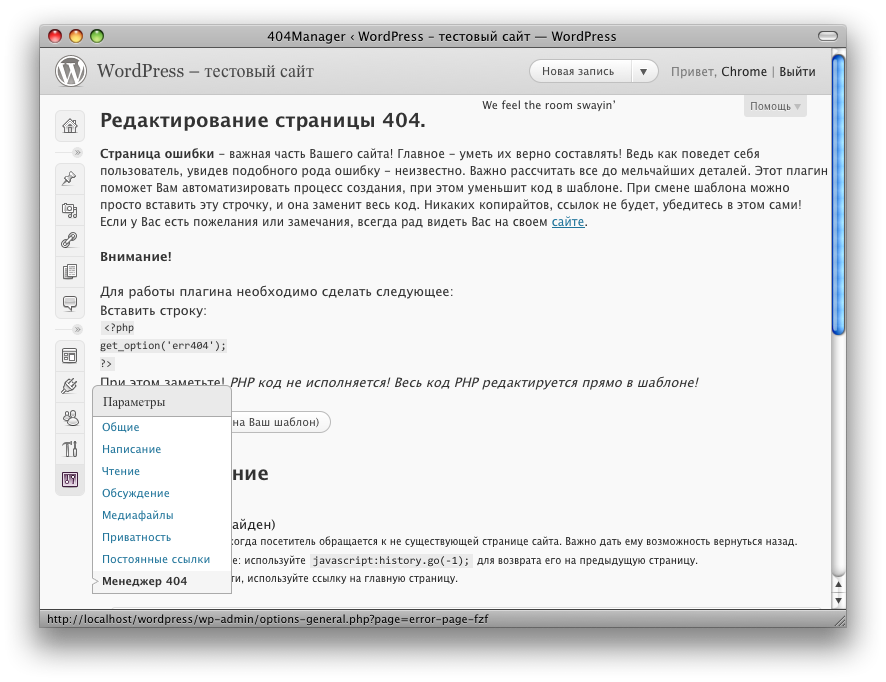This screenshot has width=886, height=682.
Task: Select Чтение in Параметры menu
Action: pos(120,471)
